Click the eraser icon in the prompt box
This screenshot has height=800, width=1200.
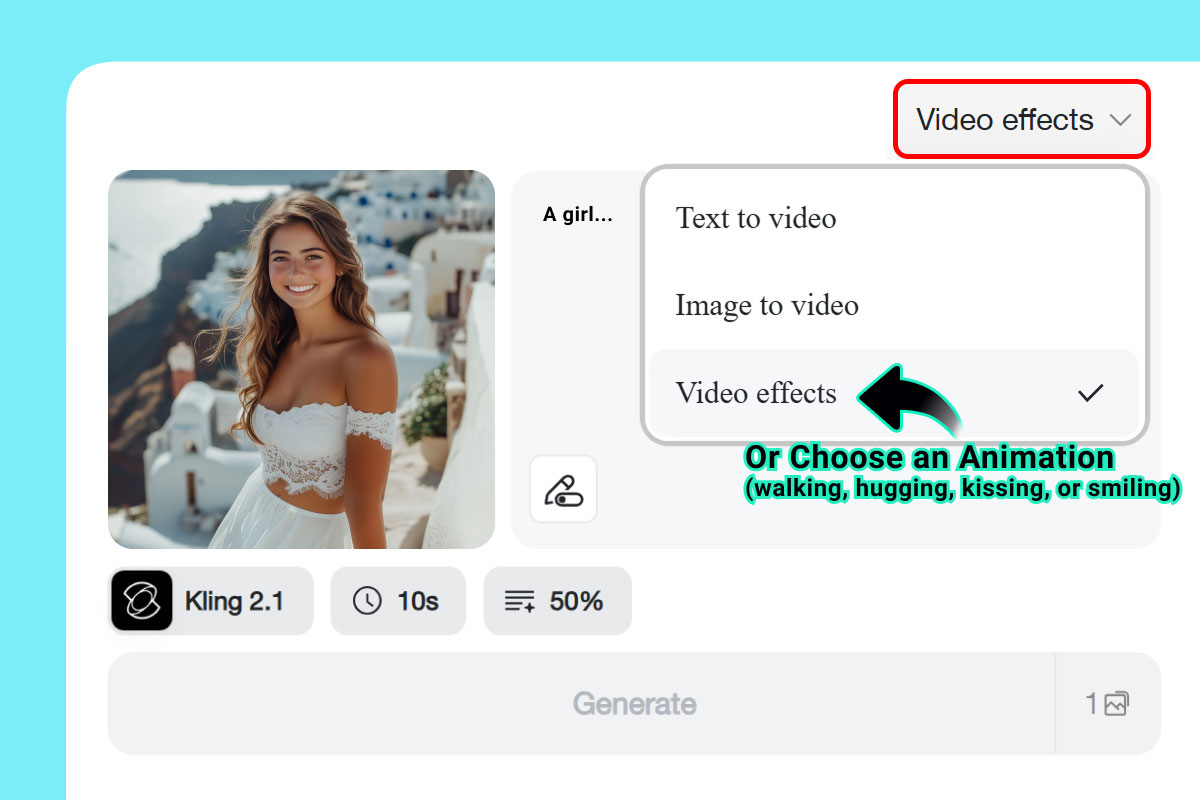click(563, 489)
